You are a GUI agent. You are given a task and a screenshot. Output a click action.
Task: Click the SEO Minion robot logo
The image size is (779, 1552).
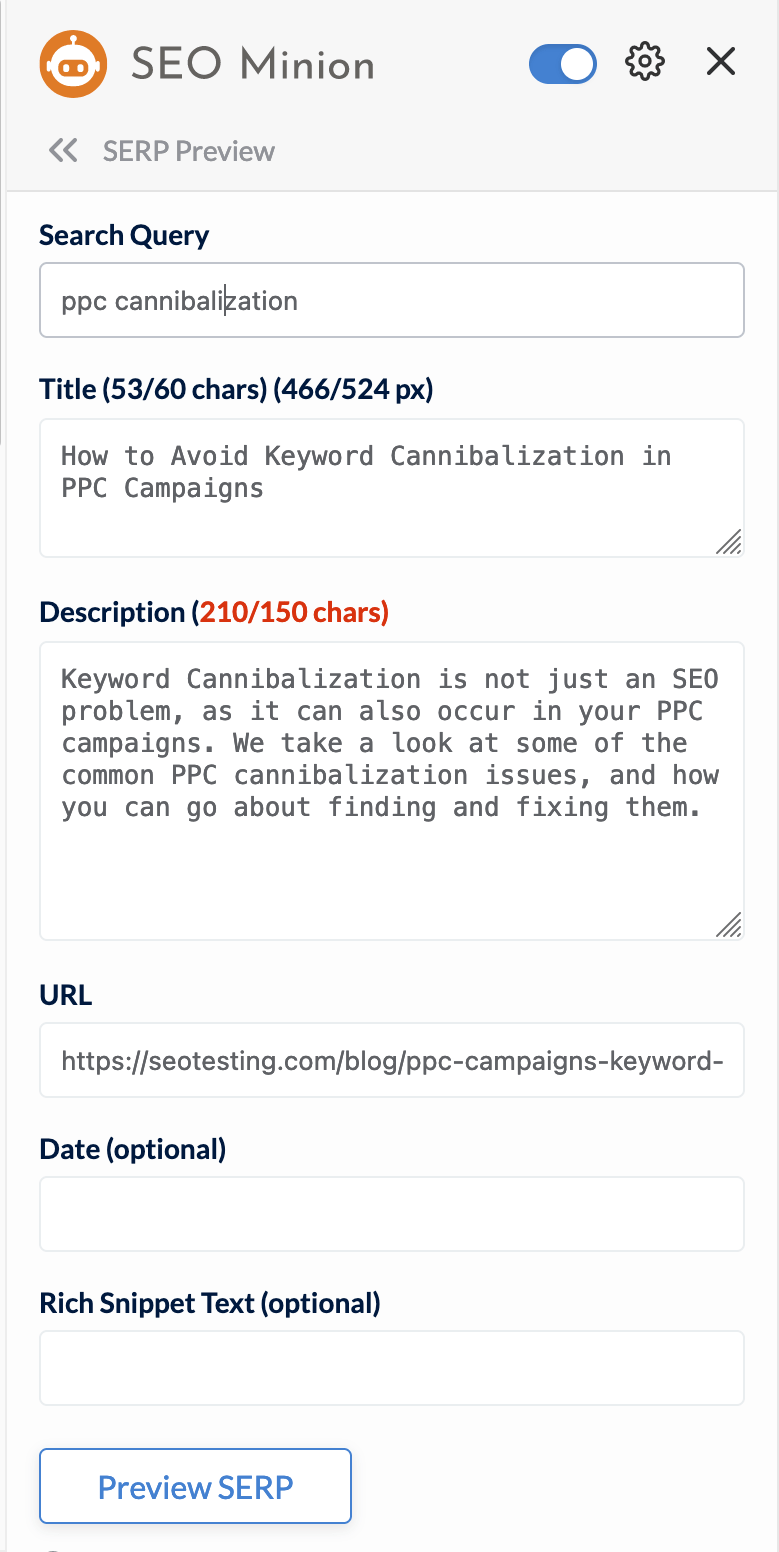(73, 64)
